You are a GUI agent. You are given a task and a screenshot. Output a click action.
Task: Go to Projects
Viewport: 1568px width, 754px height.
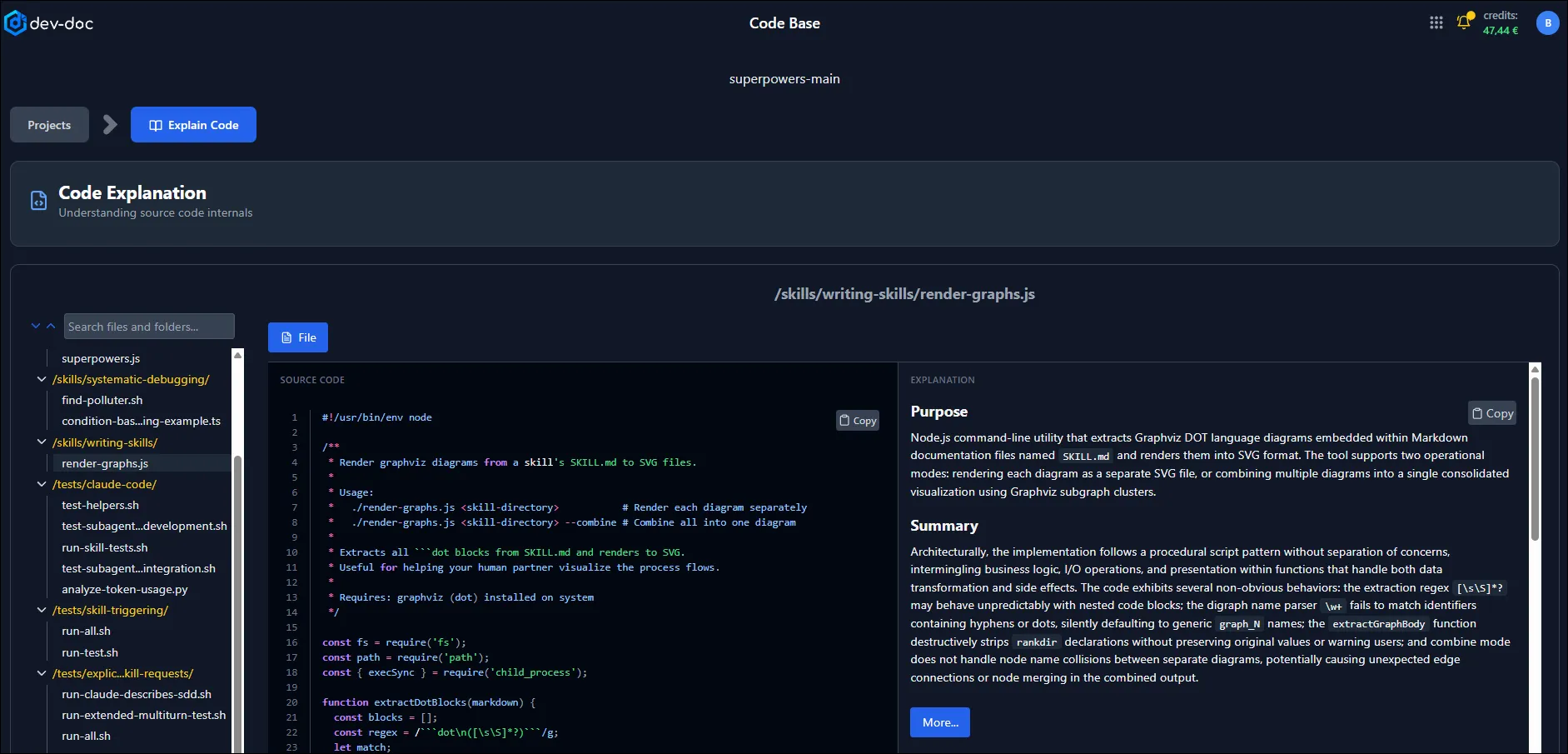click(x=49, y=125)
